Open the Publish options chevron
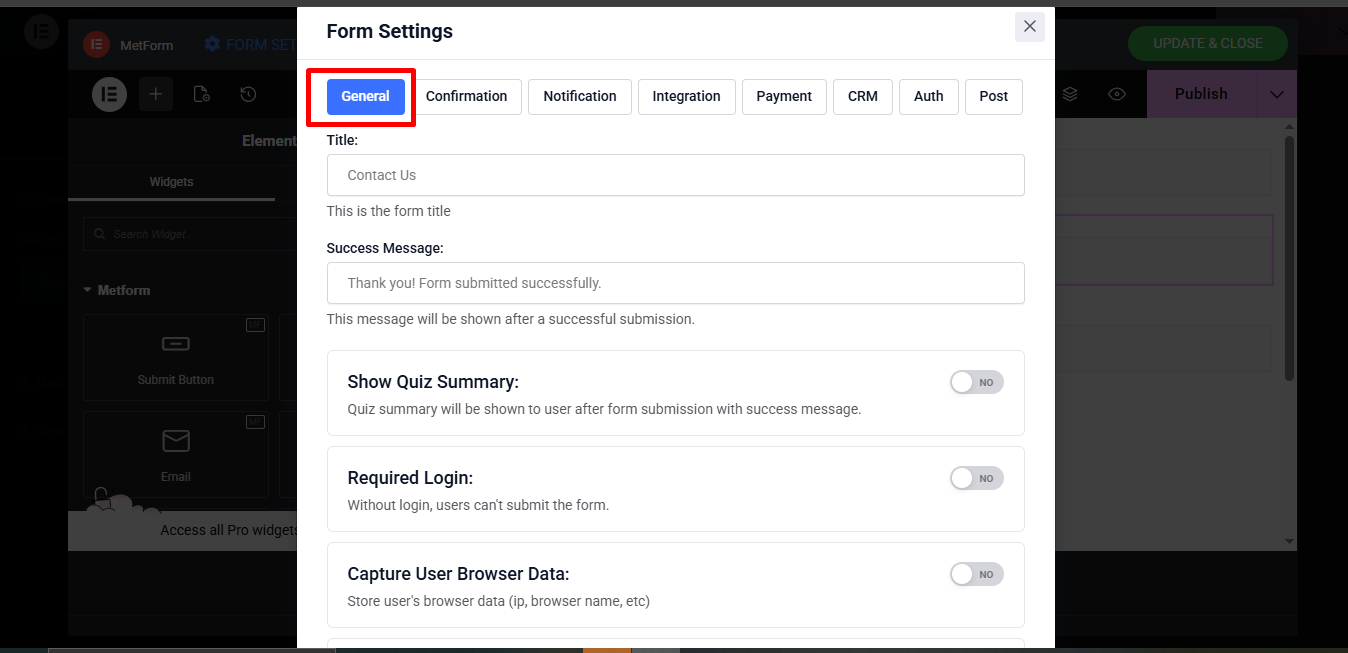 click(x=1275, y=93)
